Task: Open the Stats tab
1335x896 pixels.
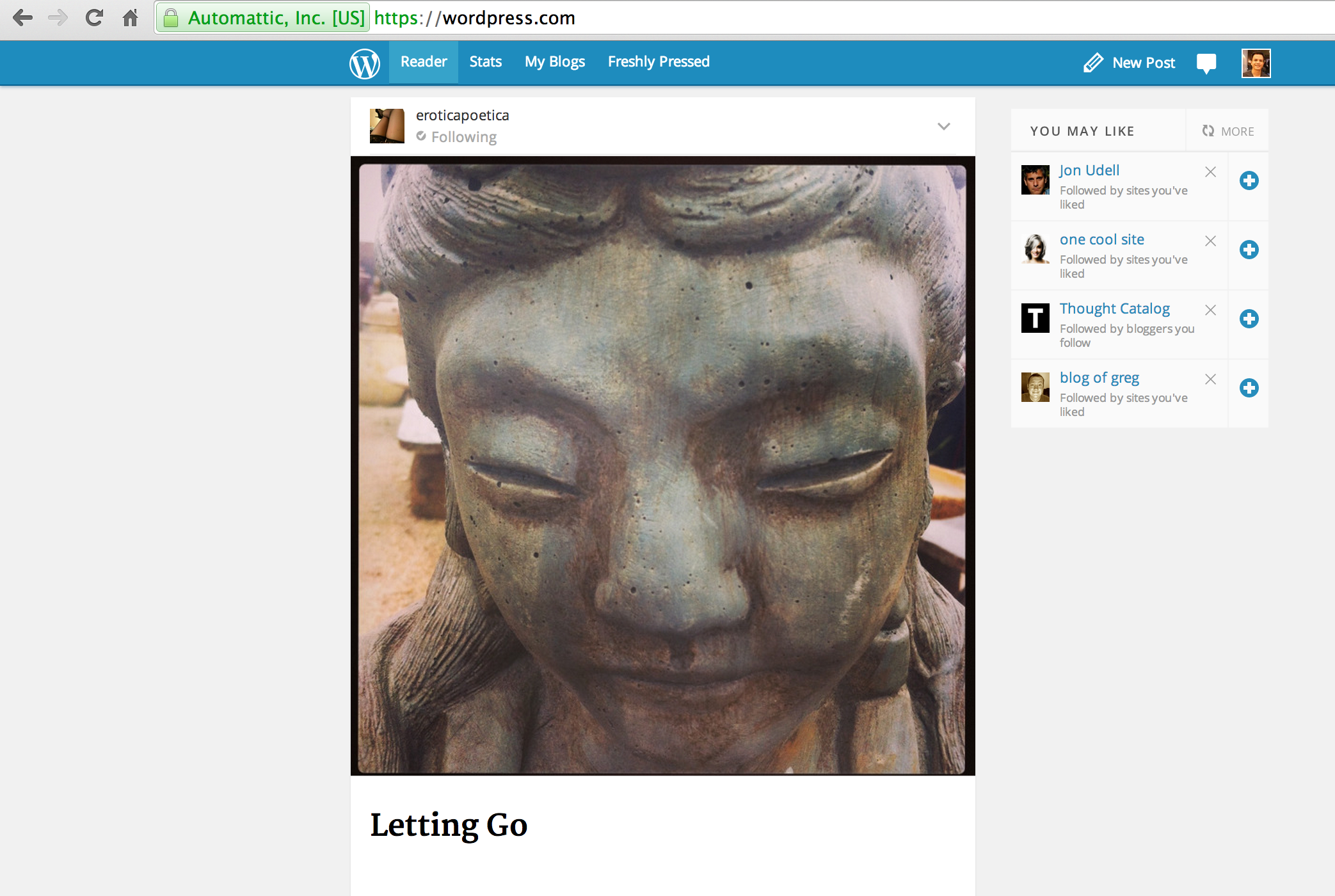Action: (x=485, y=62)
